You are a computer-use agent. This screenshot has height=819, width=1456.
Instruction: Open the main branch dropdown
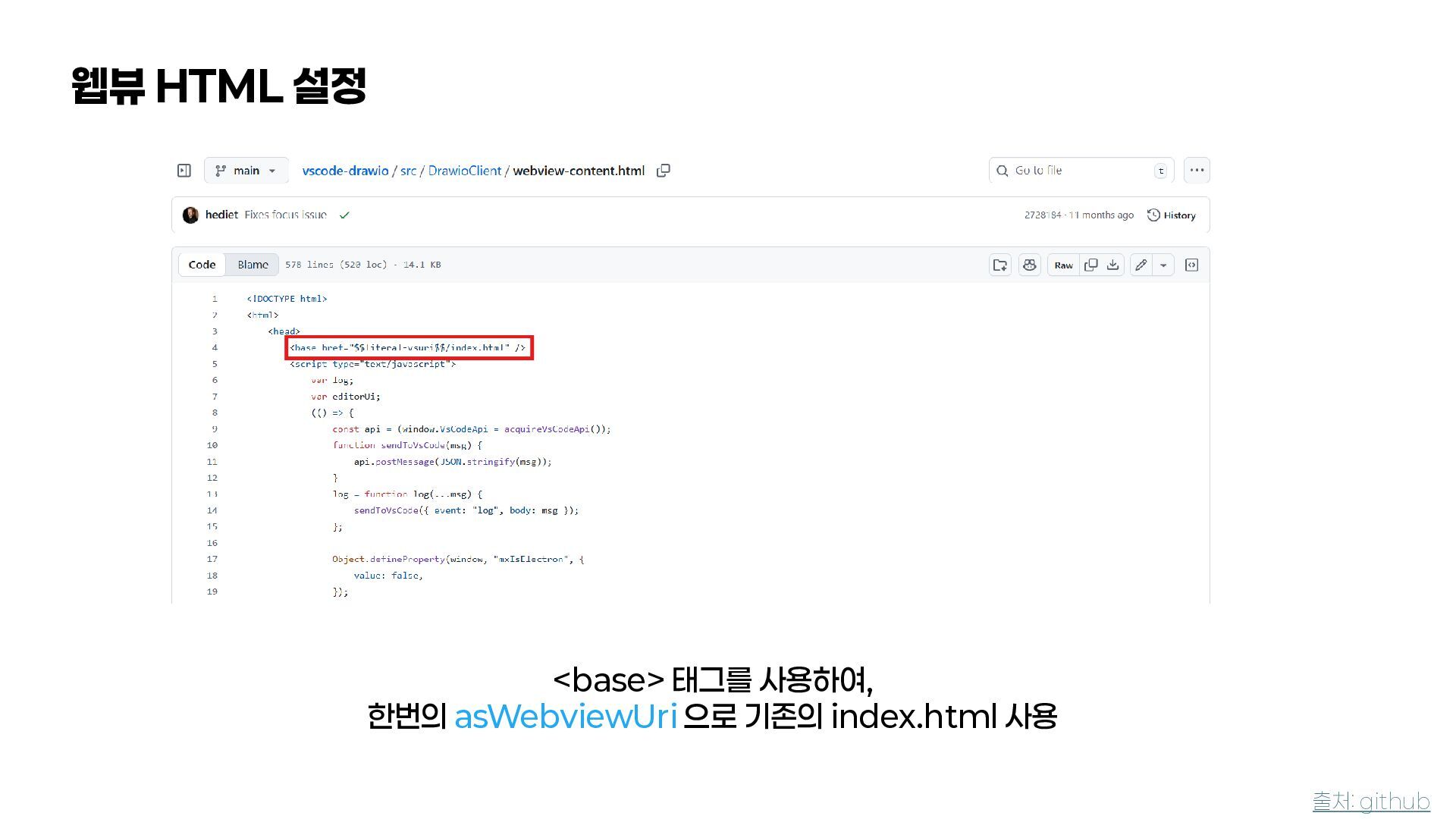pyautogui.click(x=246, y=171)
